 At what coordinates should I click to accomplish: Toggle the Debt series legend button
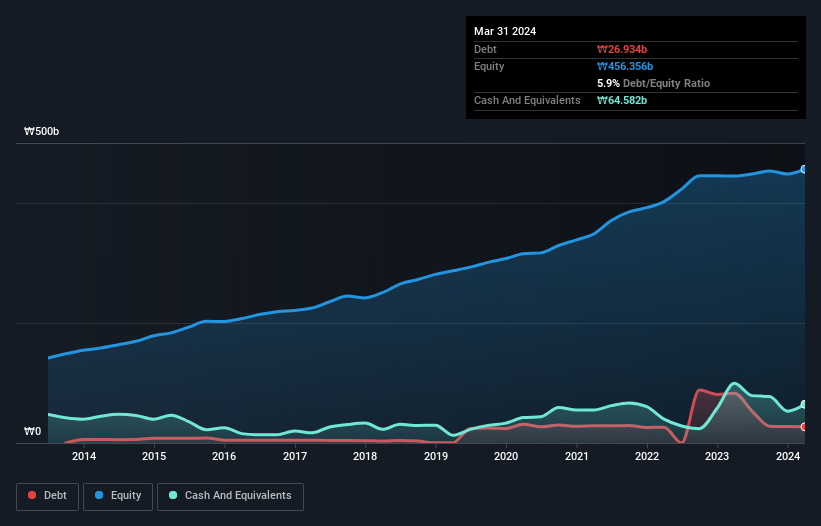48,496
